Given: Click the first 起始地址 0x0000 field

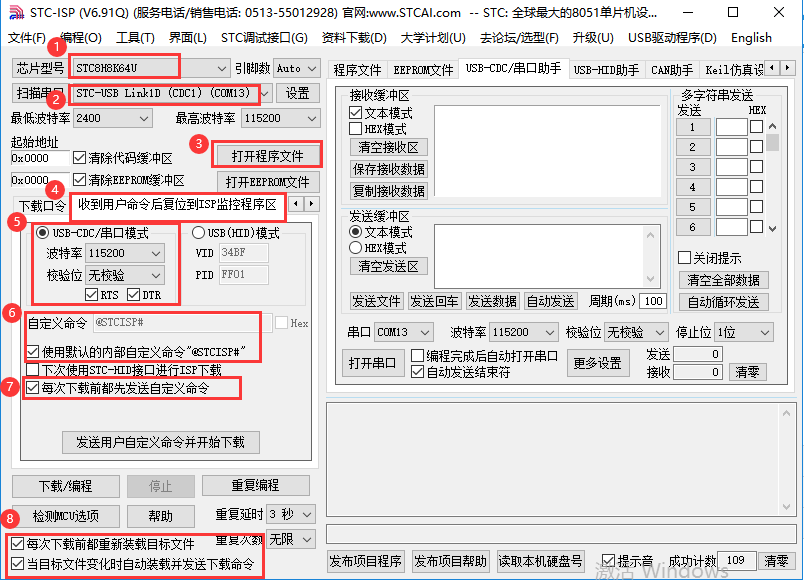Looking at the screenshot, I should tap(39, 158).
